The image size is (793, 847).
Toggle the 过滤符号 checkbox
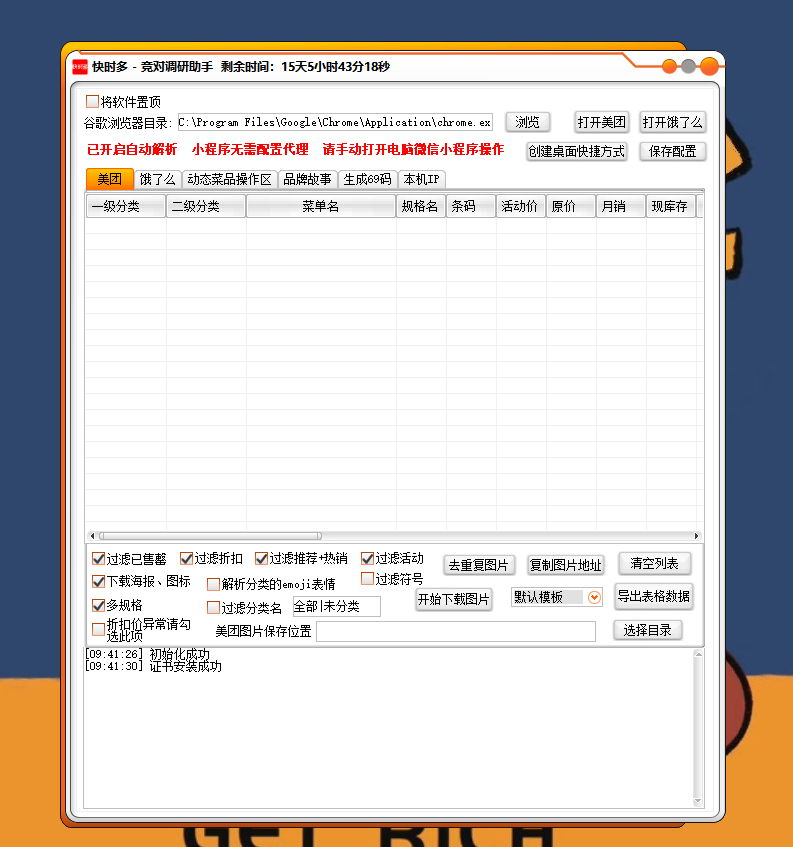click(x=367, y=579)
